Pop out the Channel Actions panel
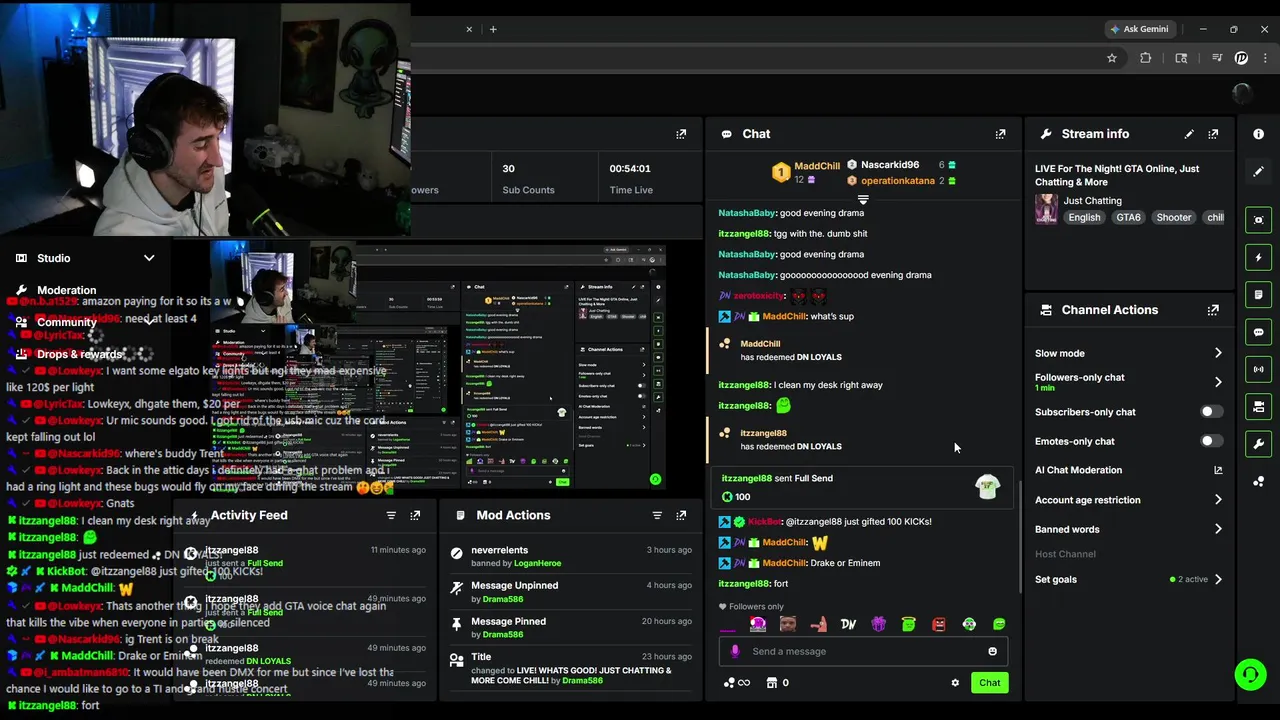The image size is (1280, 720). point(1213,310)
